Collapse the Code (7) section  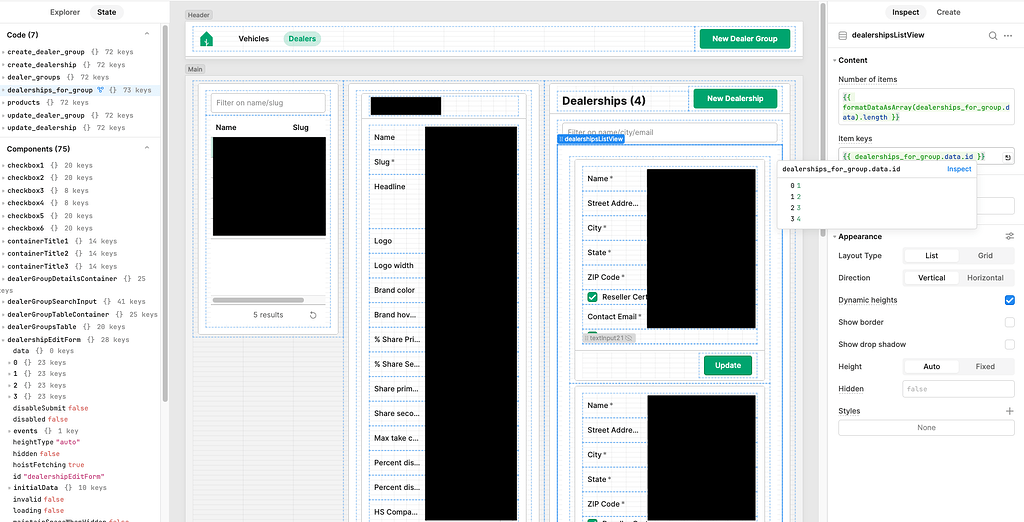(147, 35)
